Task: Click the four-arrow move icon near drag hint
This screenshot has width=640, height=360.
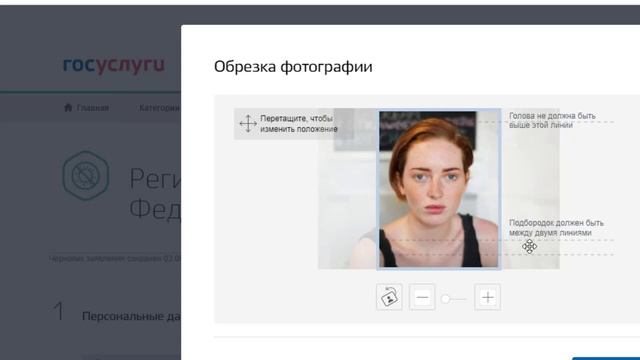Action: 248,124
